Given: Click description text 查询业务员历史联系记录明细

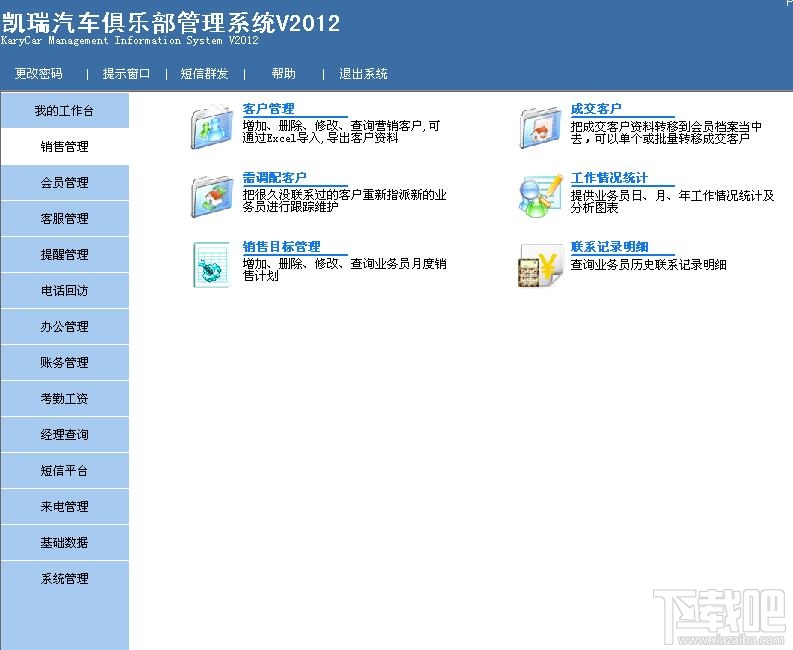Looking at the screenshot, I should [648, 265].
